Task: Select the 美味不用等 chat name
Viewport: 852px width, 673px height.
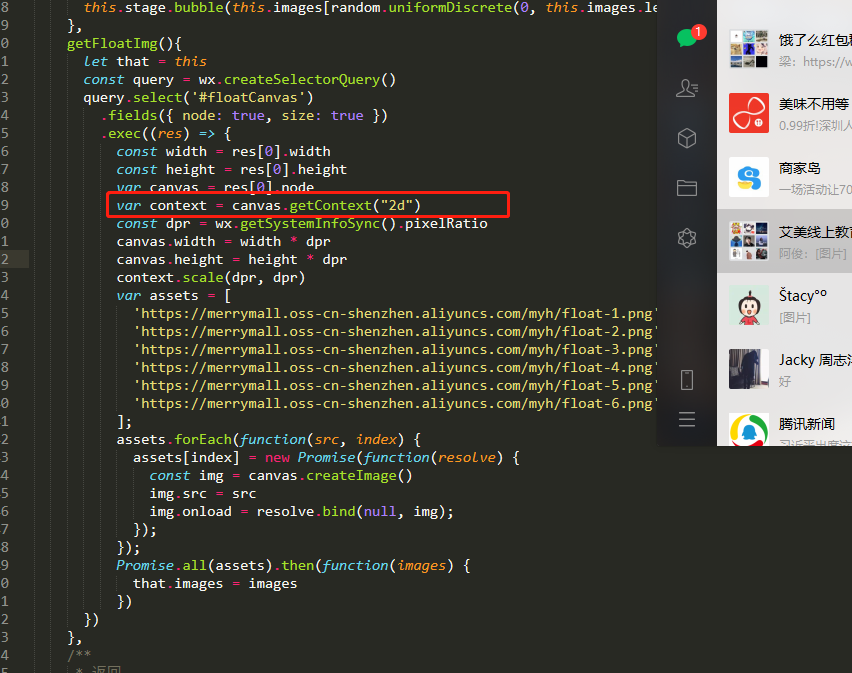Action: click(x=814, y=104)
